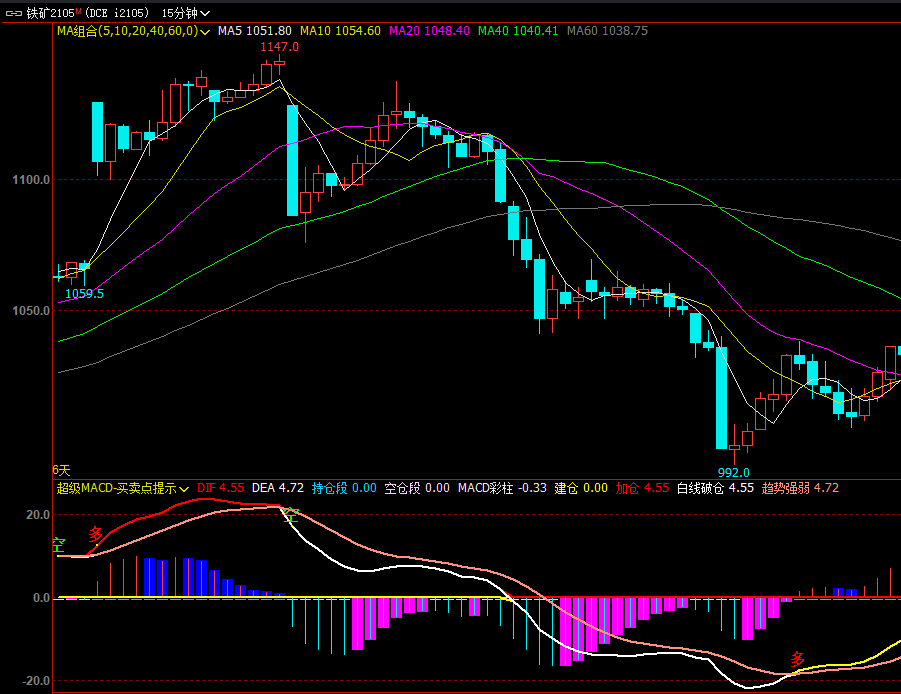Viewport: 901px width, 694px height.
Task: Click the green 空 signal at MACD peak crossover
Action: pyautogui.click(x=291, y=515)
